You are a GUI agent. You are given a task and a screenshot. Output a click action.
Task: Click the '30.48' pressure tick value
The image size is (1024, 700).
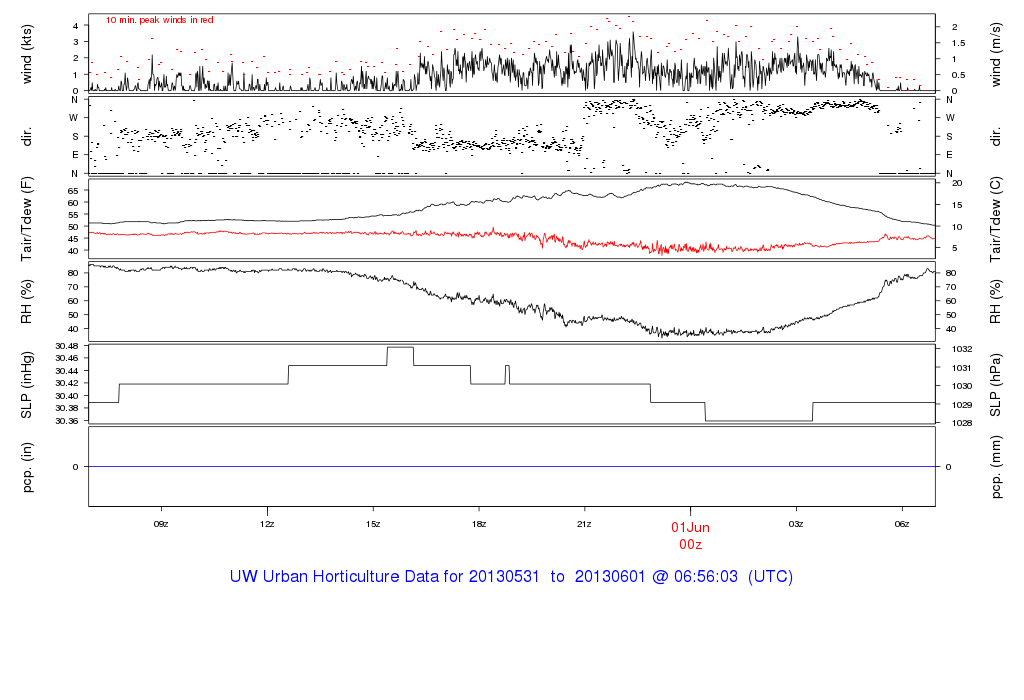67,346
